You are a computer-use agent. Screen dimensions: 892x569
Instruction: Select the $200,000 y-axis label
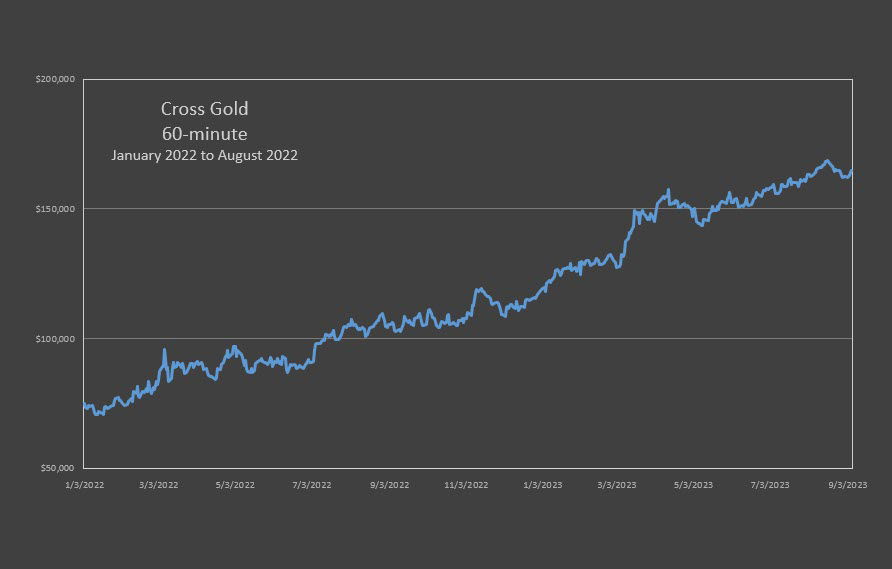55,79
